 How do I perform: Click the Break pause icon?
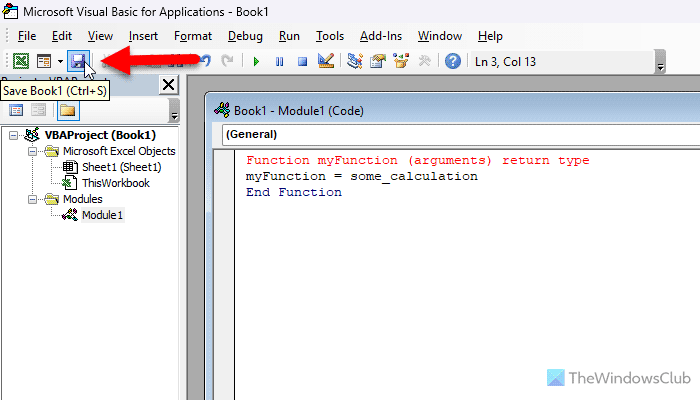tap(279, 61)
